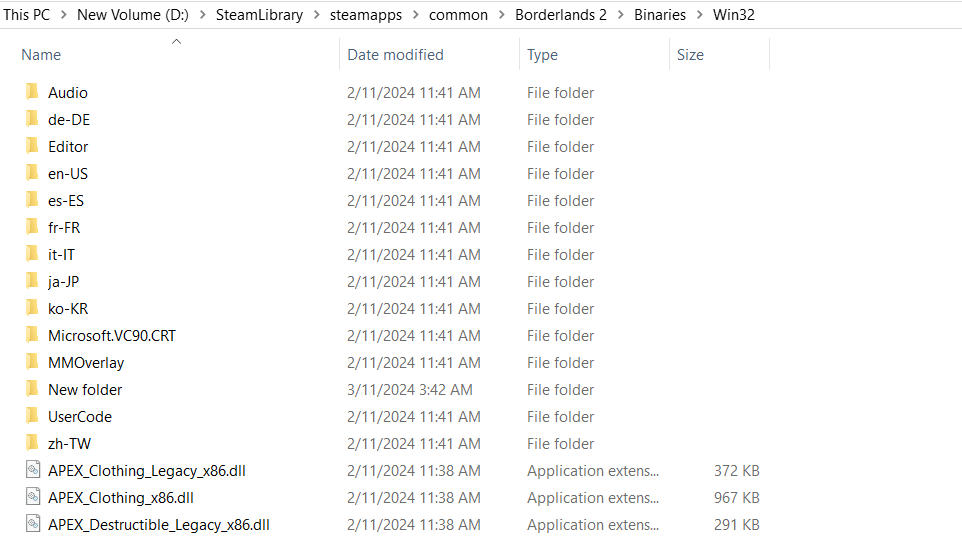Select the es-ES folder name
This screenshot has height=538, width=962.
coord(66,201)
